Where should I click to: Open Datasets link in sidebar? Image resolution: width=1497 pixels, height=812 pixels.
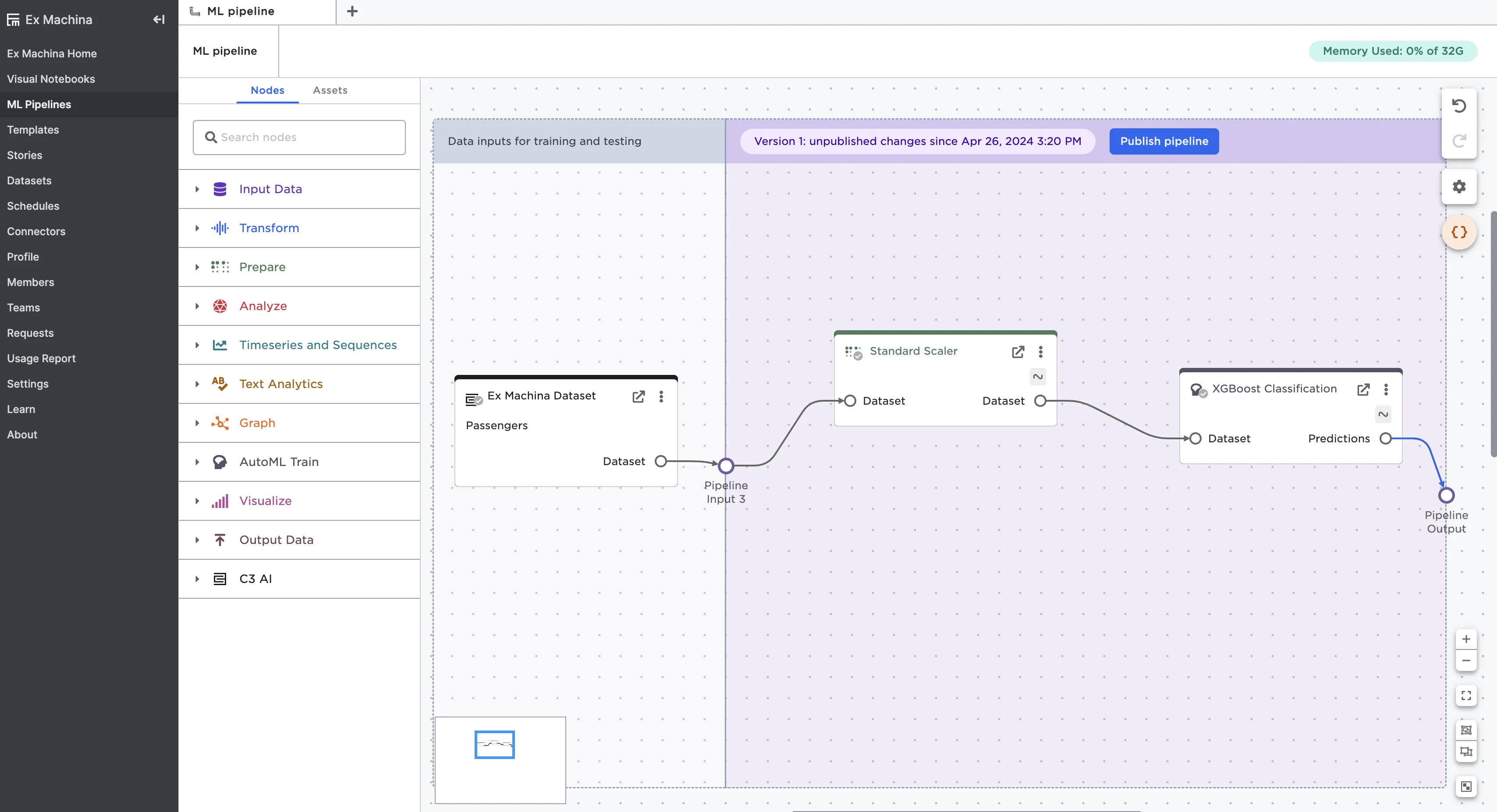(29, 180)
